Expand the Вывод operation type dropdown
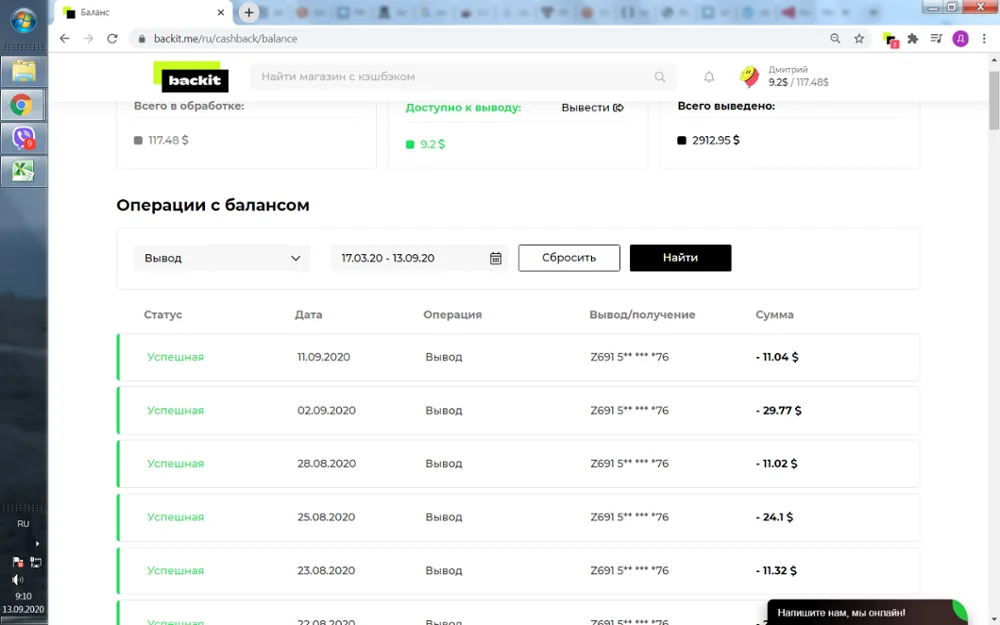This screenshot has width=1000, height=625. pos(222,258)
